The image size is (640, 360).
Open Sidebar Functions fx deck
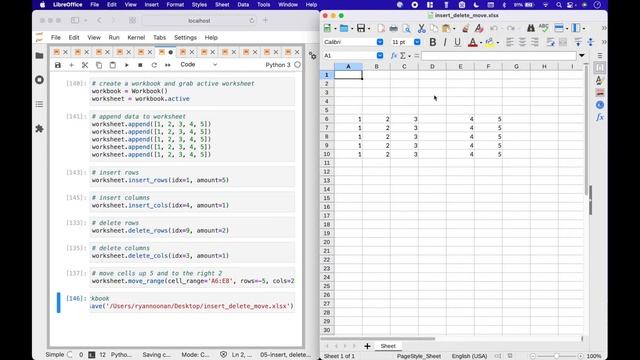pyautogui.click(x=600, y=118)
